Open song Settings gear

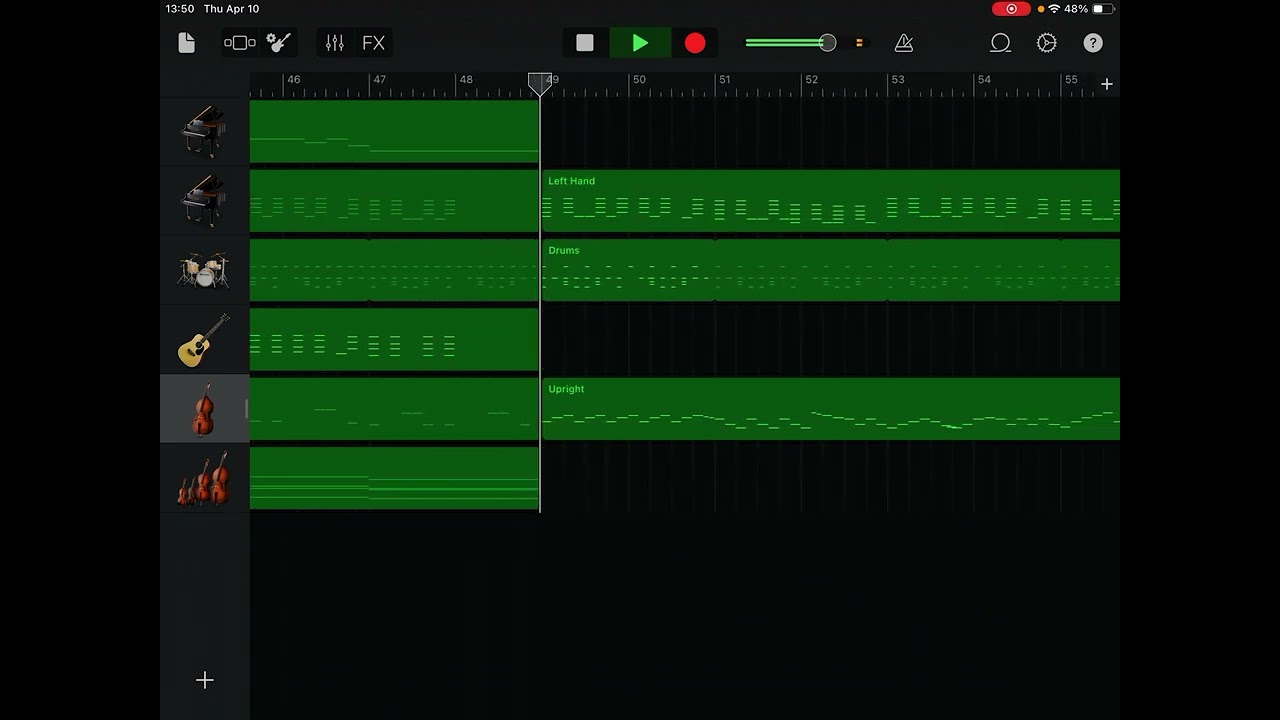coord(1047,43)
